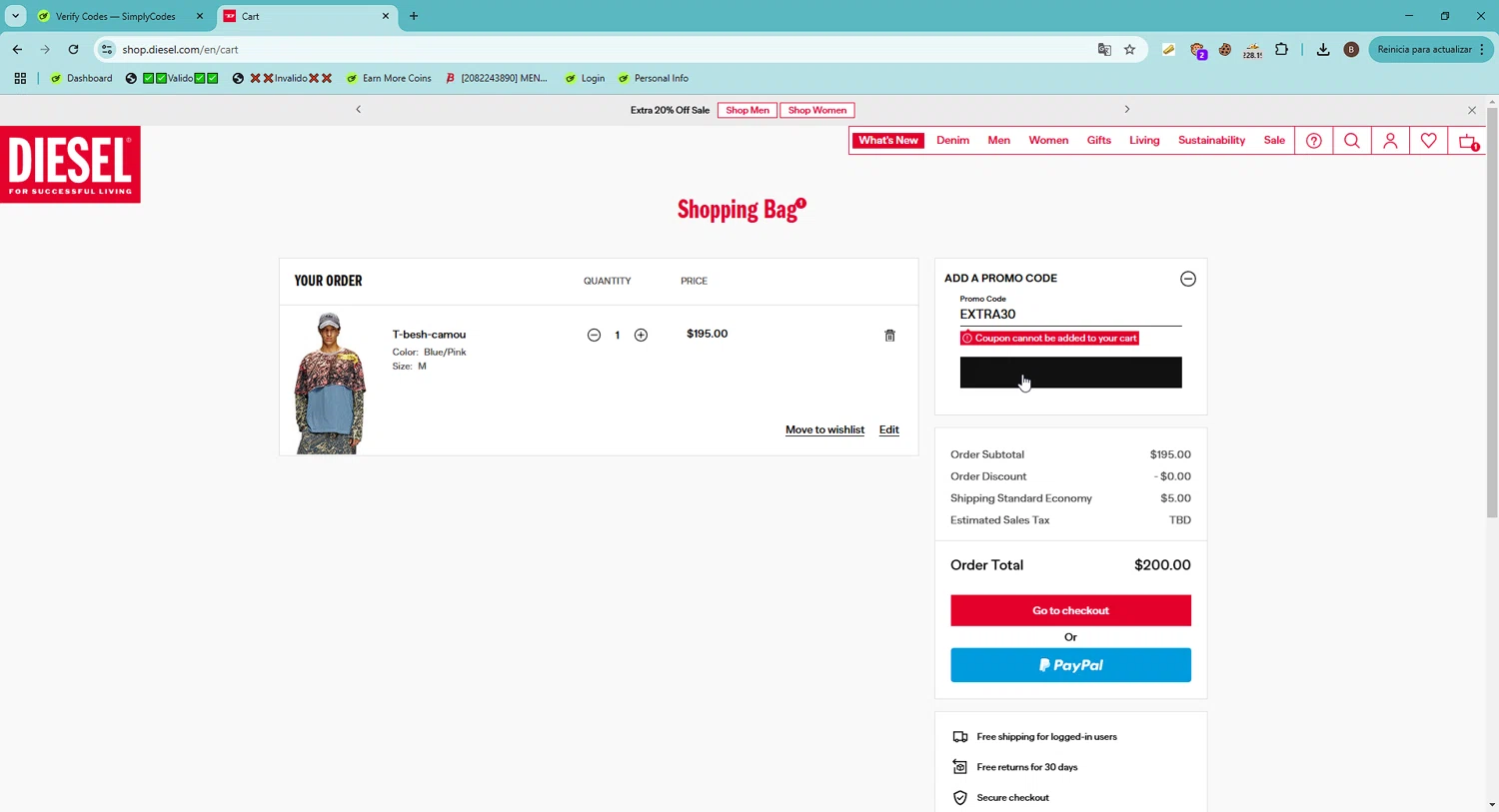Screen dimensions: 1499x812
Task: Close the promo banner with X
Action: point(1471,110)
